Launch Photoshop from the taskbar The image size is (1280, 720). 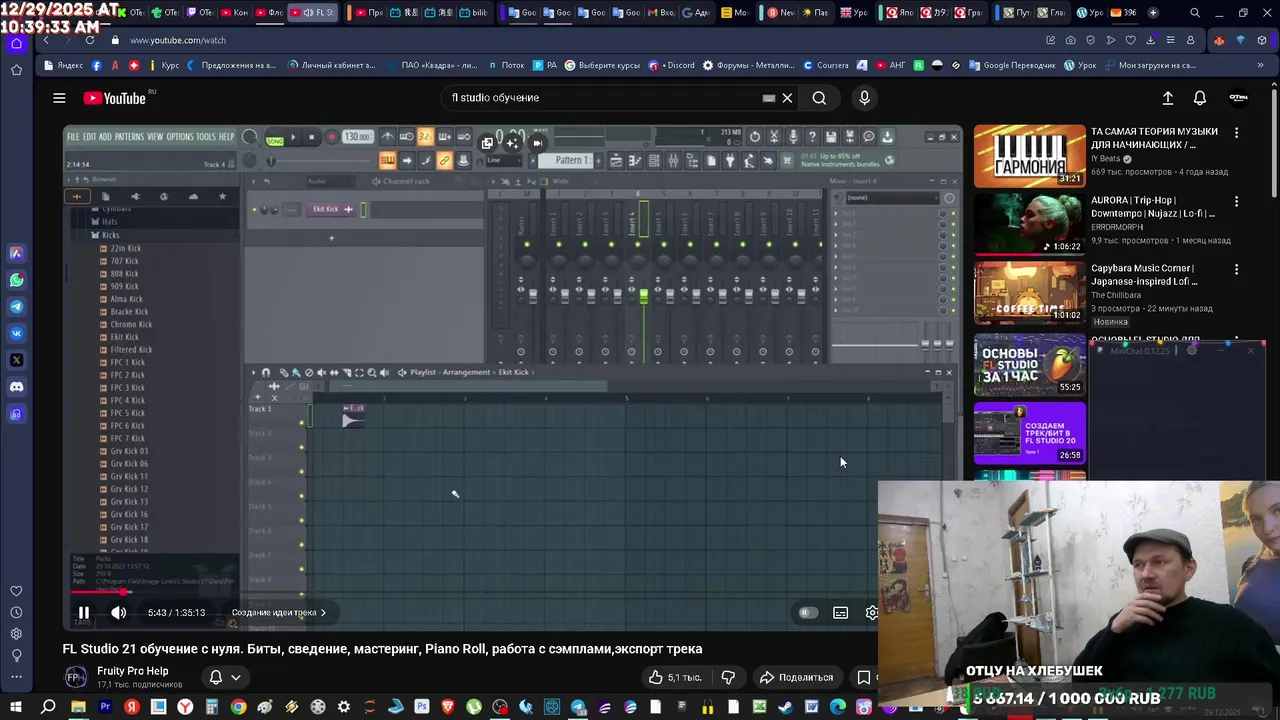click(x=421, y=707)
